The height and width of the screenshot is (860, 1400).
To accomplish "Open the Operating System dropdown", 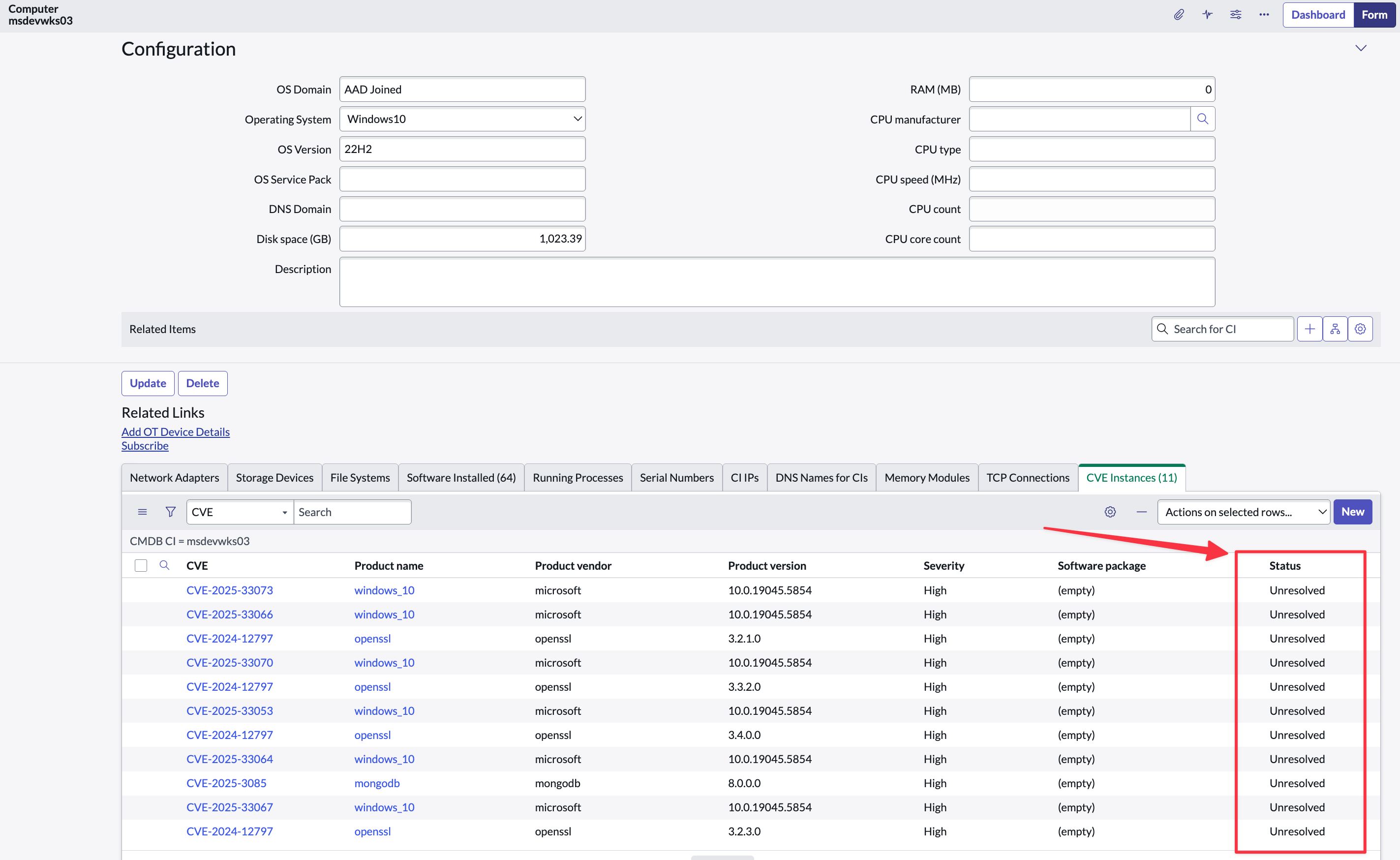I will point(462,119).
